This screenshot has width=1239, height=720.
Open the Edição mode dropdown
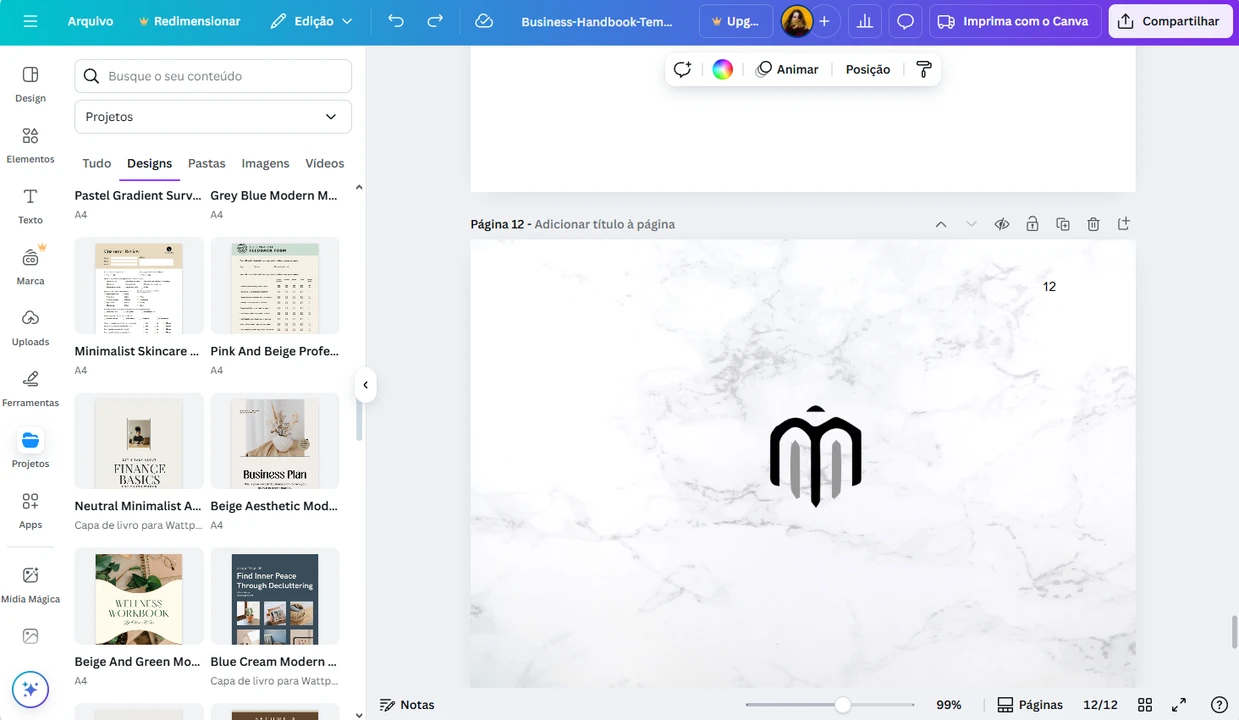(312, 21)
